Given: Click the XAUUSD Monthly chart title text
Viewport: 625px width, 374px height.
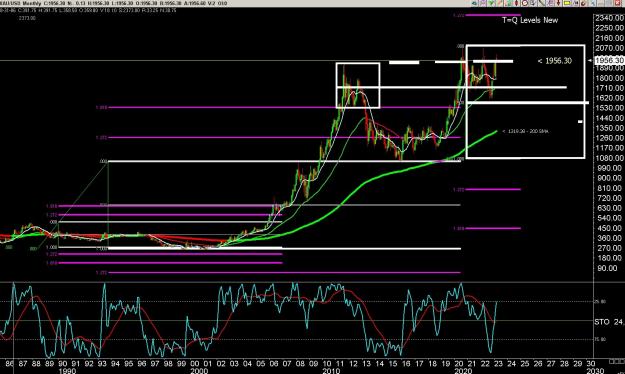Looking at the screenshot, I should [20, 3].
